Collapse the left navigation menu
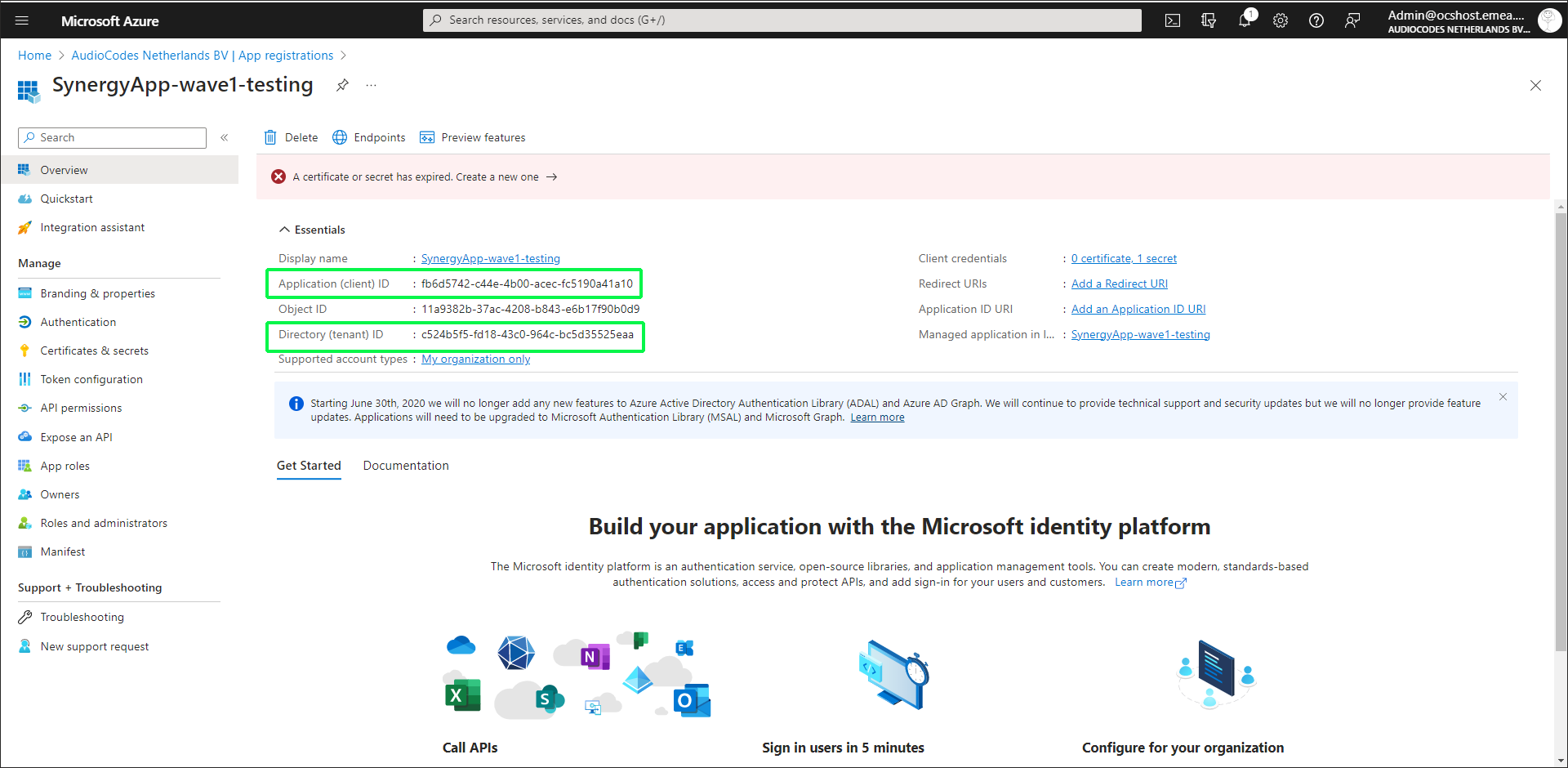Screen dimensions: 1568x768 (225, 137)
